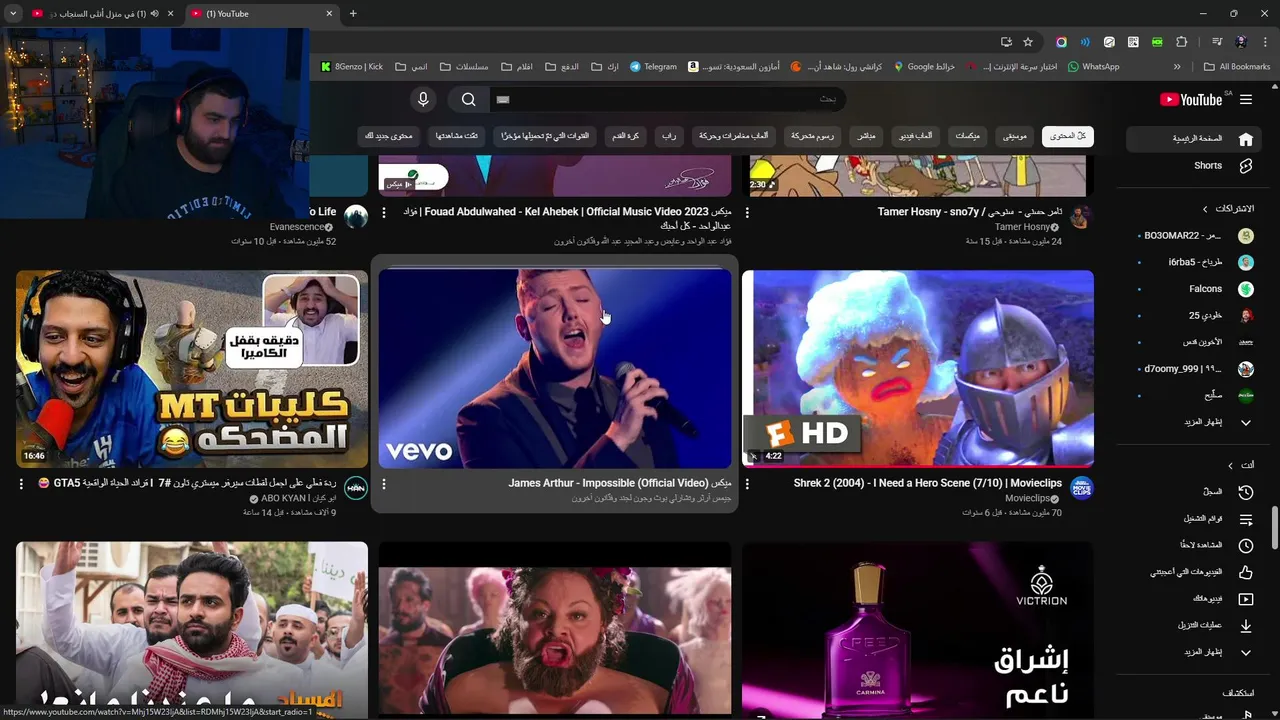Open BO3OMAR22 channel avatar in subscriptions
Screen dimensions: 1280x720
(1246, 236)
